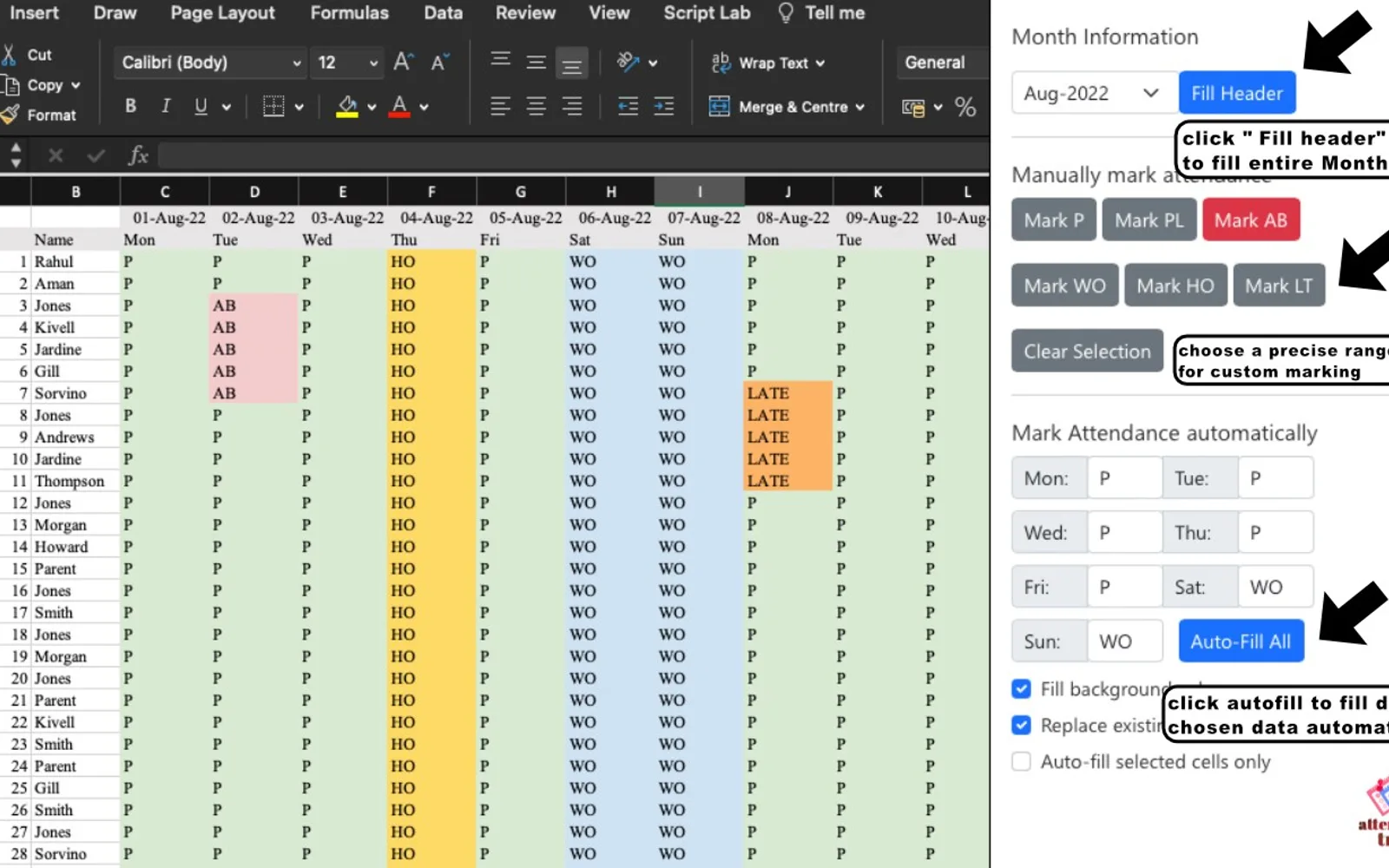Image resolution: width=1389 pixels, height=868 pixels.
Task: Align text to top
Action: [500, 62]
